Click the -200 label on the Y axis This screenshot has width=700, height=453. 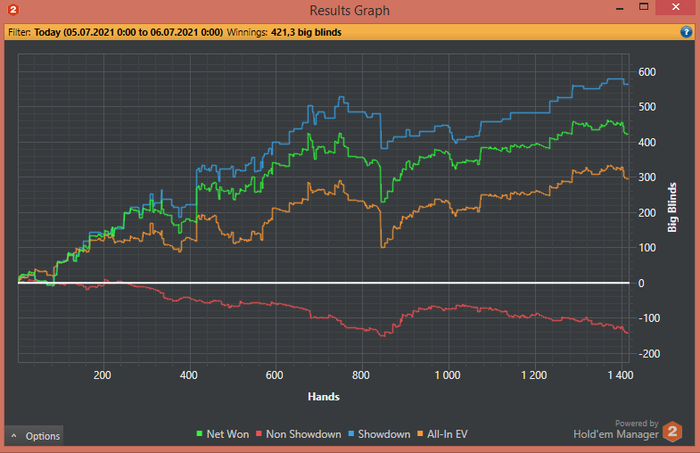(649, 354)
